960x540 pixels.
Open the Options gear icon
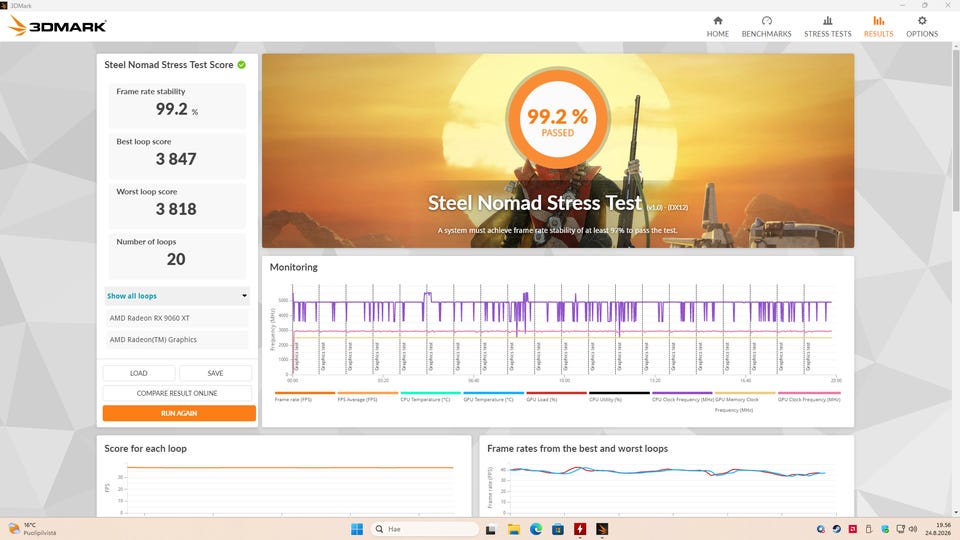click(922, 21)
